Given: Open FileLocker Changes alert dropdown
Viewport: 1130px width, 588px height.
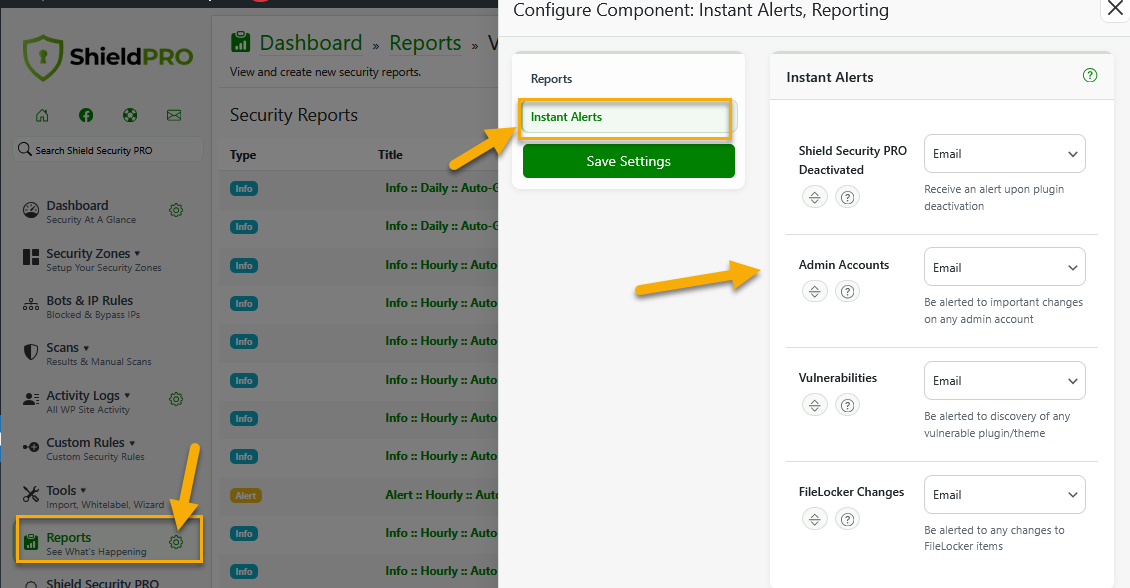Looking at the screenshot, I should pos(1005,494).
